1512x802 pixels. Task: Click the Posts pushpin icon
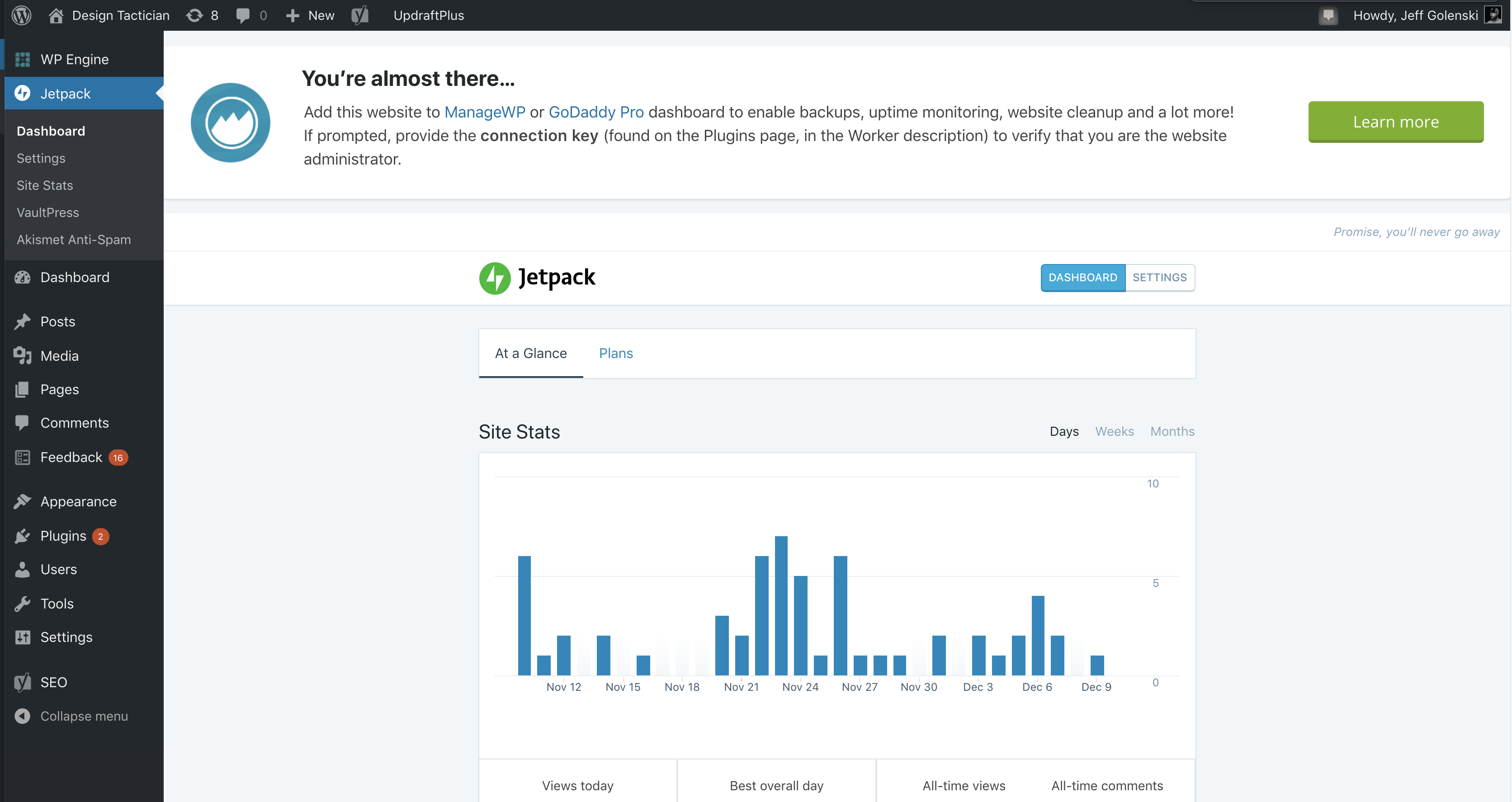(x=22, y=321)
